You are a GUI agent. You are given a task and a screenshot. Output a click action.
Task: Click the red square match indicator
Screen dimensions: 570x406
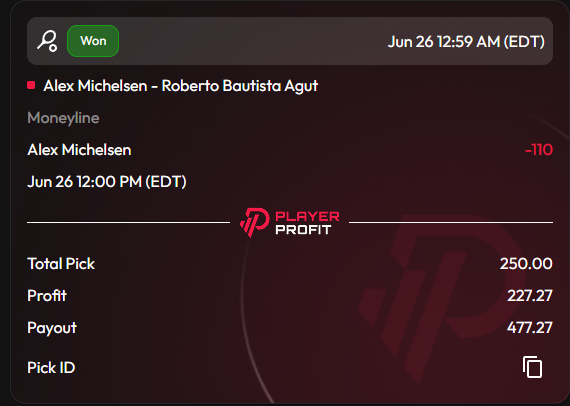[31, 85]
